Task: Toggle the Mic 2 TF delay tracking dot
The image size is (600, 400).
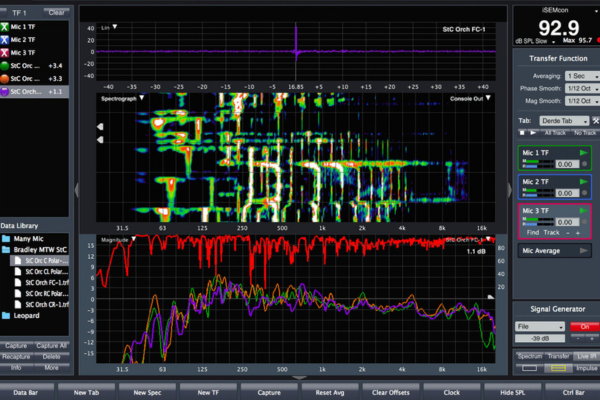Action: tap(584, 193)
